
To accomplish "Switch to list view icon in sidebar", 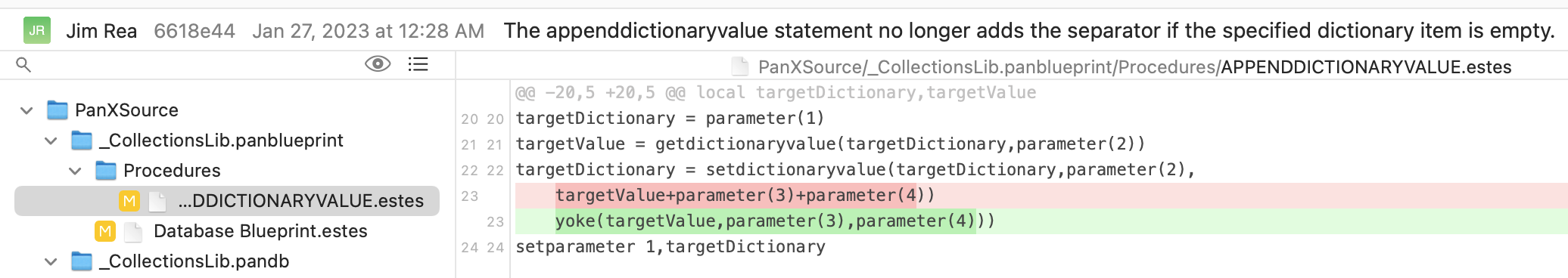I will coord(418,64).
